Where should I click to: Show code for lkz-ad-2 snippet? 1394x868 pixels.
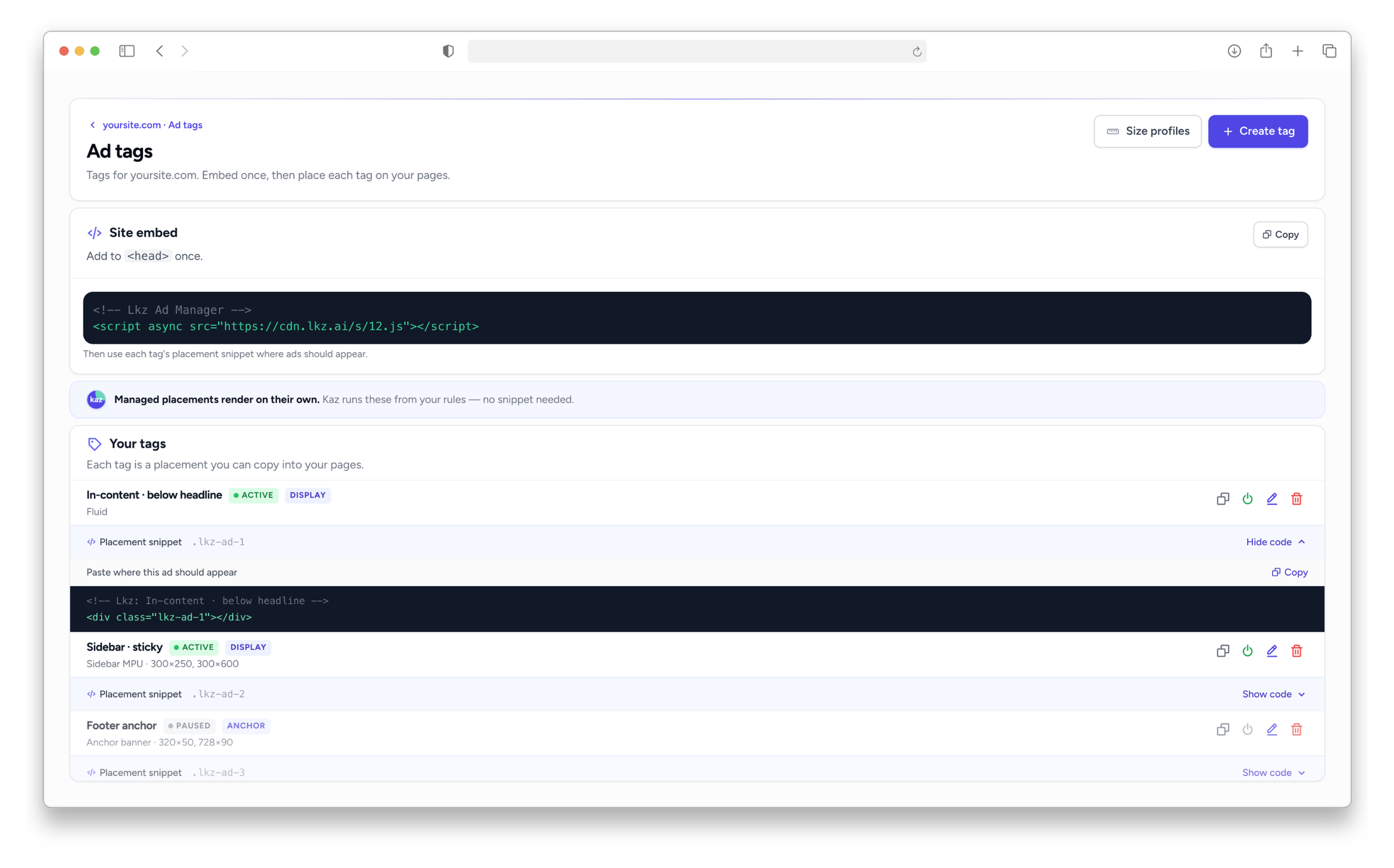(1273, 694)
